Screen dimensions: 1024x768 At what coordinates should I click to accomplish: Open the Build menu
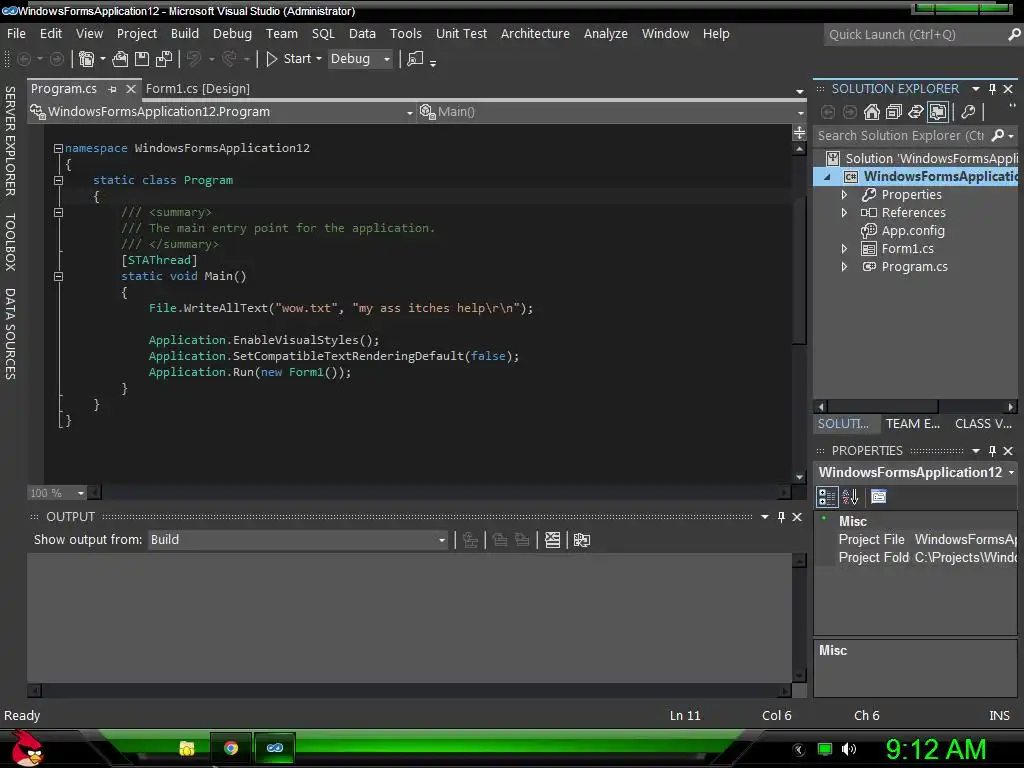tap(185, 33)
